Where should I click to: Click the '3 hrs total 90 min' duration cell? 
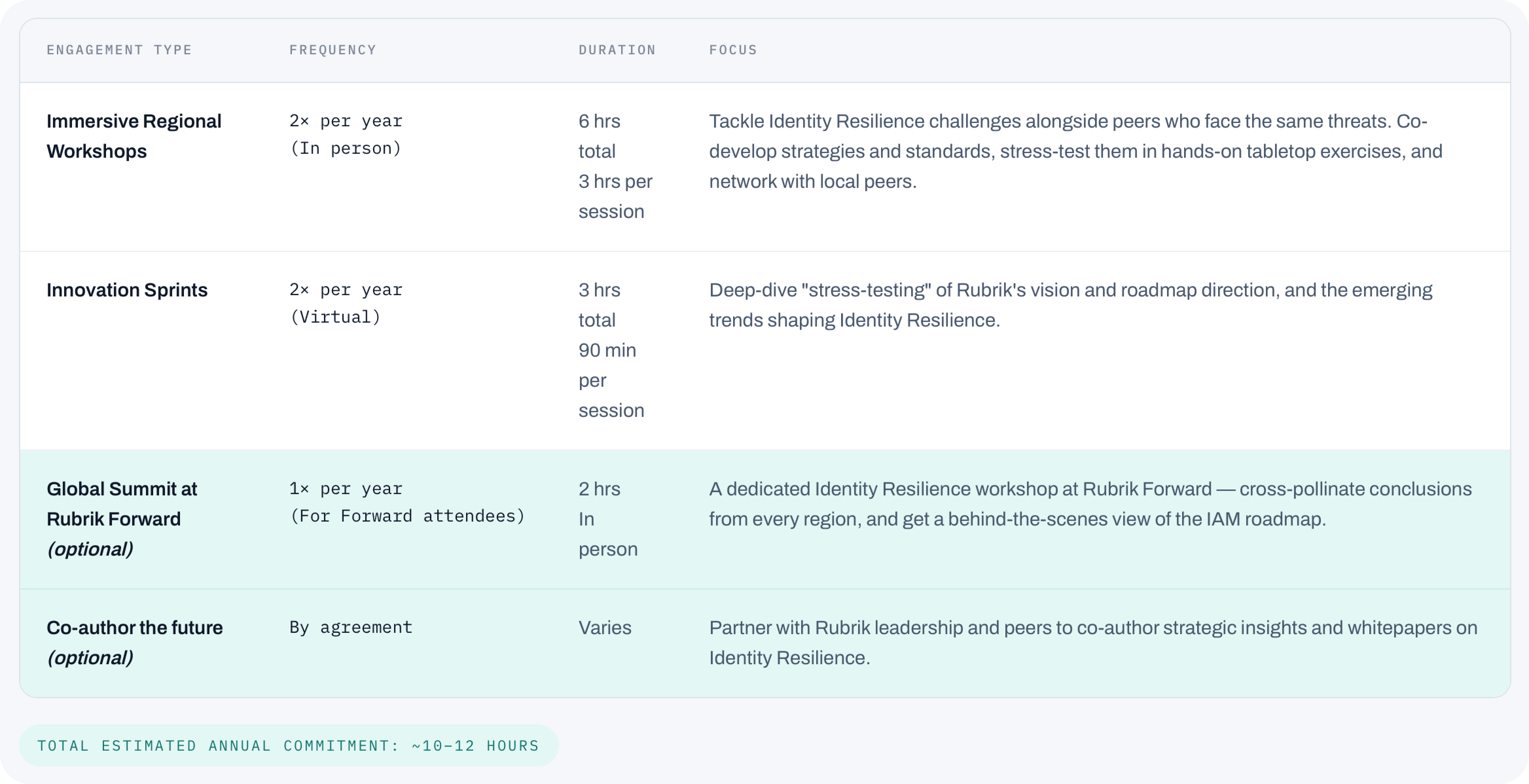(x=611, y=350)
